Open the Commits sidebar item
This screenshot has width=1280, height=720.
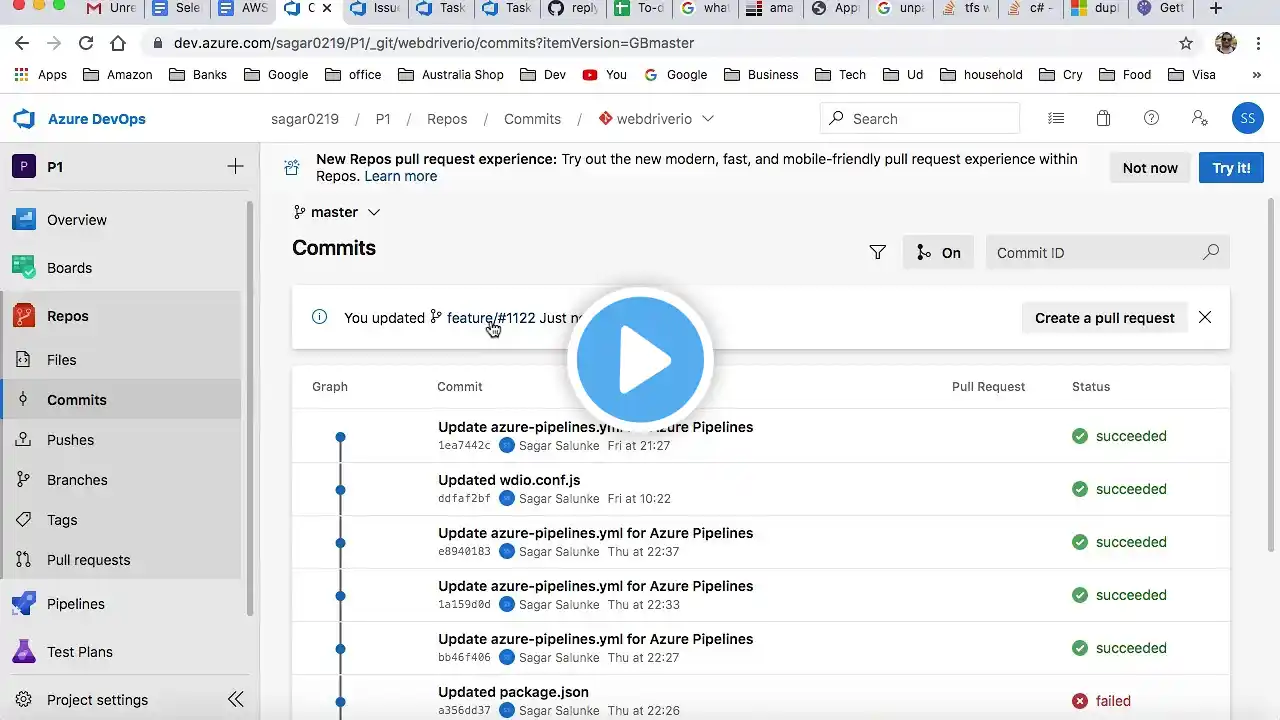pos(121,399)
